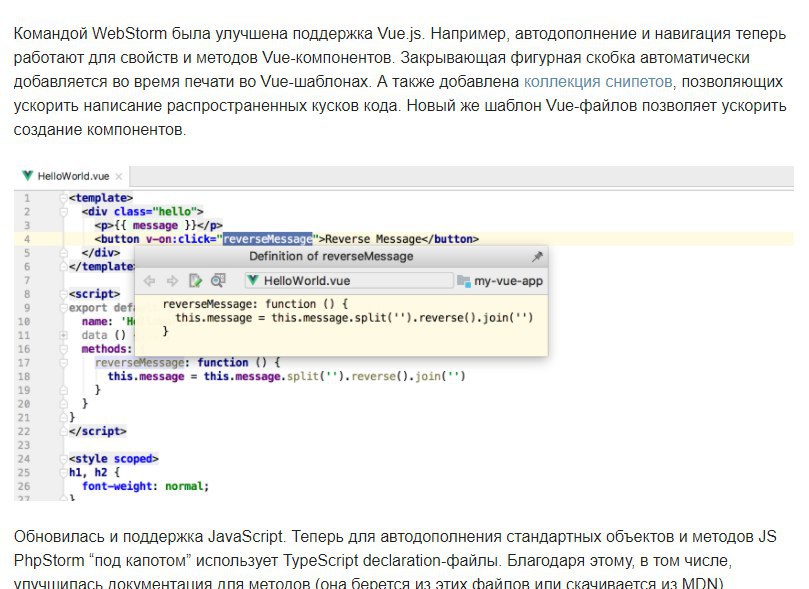Click the Vue logo icon on the HelloWorld.vue tab
The height and width of the screenshot is (589, 809).
point(27,176)
